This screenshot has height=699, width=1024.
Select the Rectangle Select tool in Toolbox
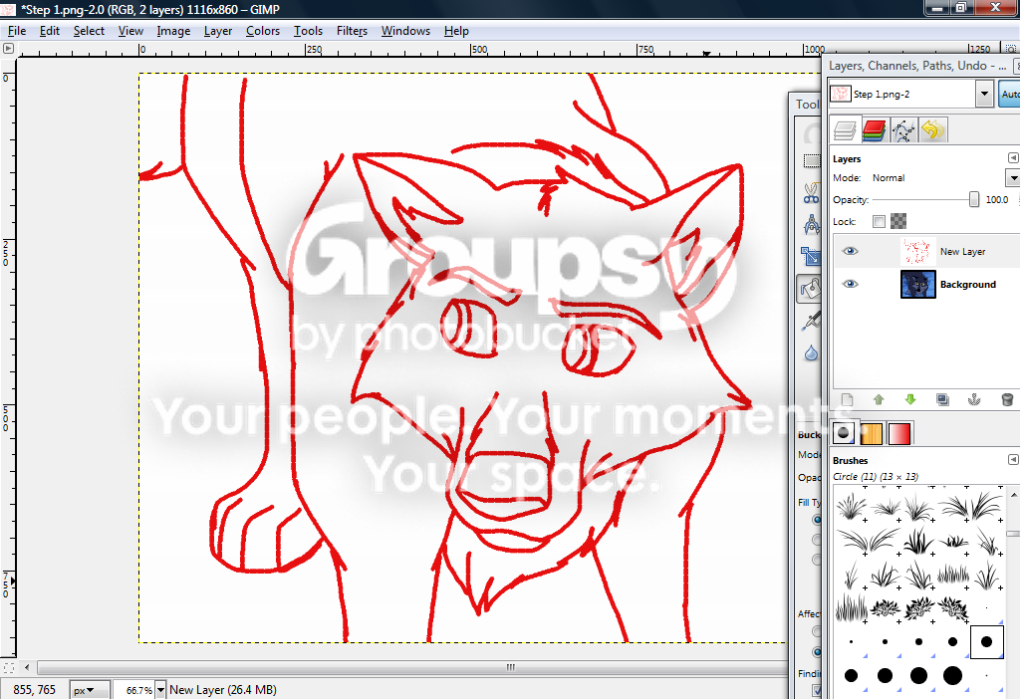[x=811, y=161]
